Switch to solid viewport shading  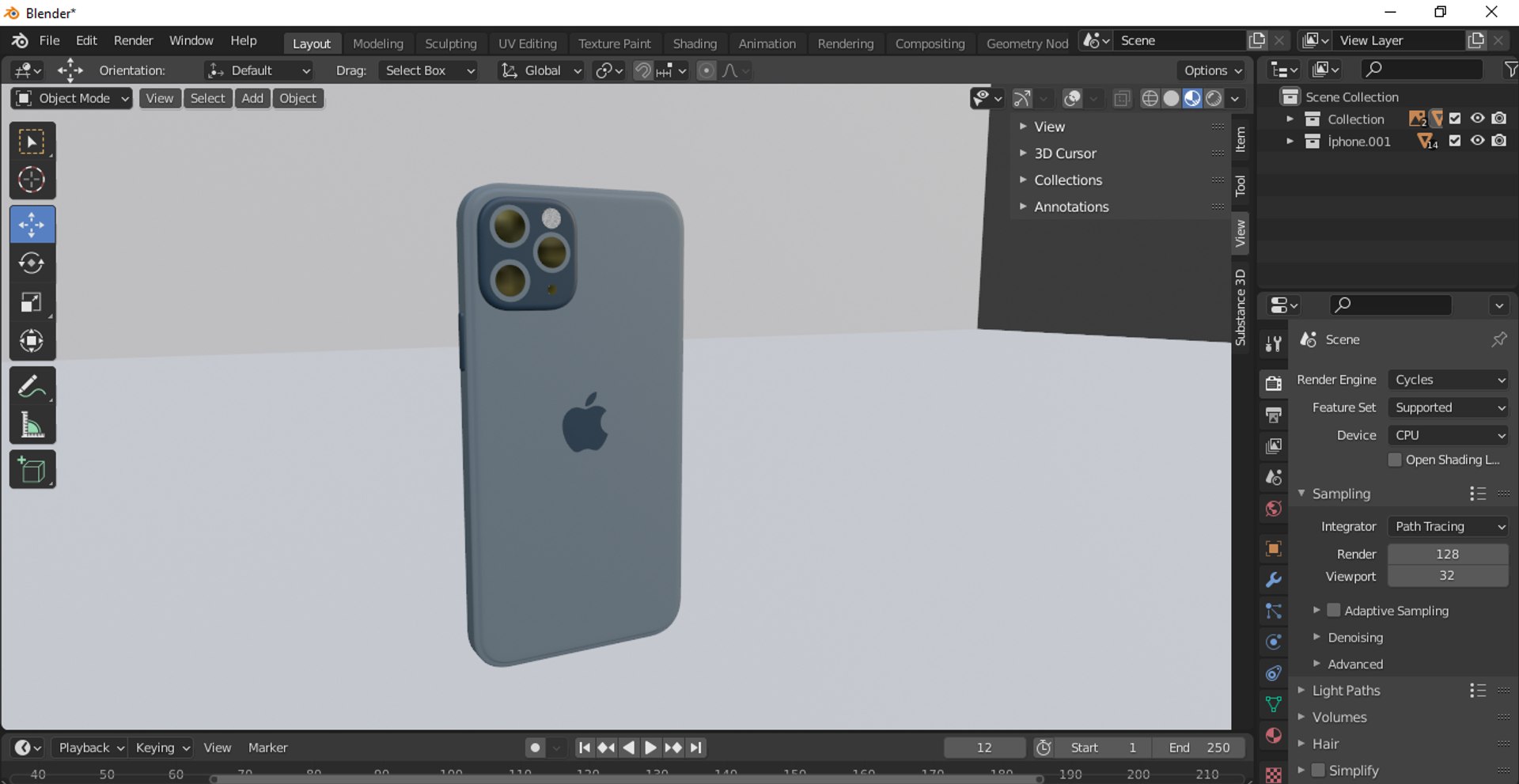[x=1171, y=98]
